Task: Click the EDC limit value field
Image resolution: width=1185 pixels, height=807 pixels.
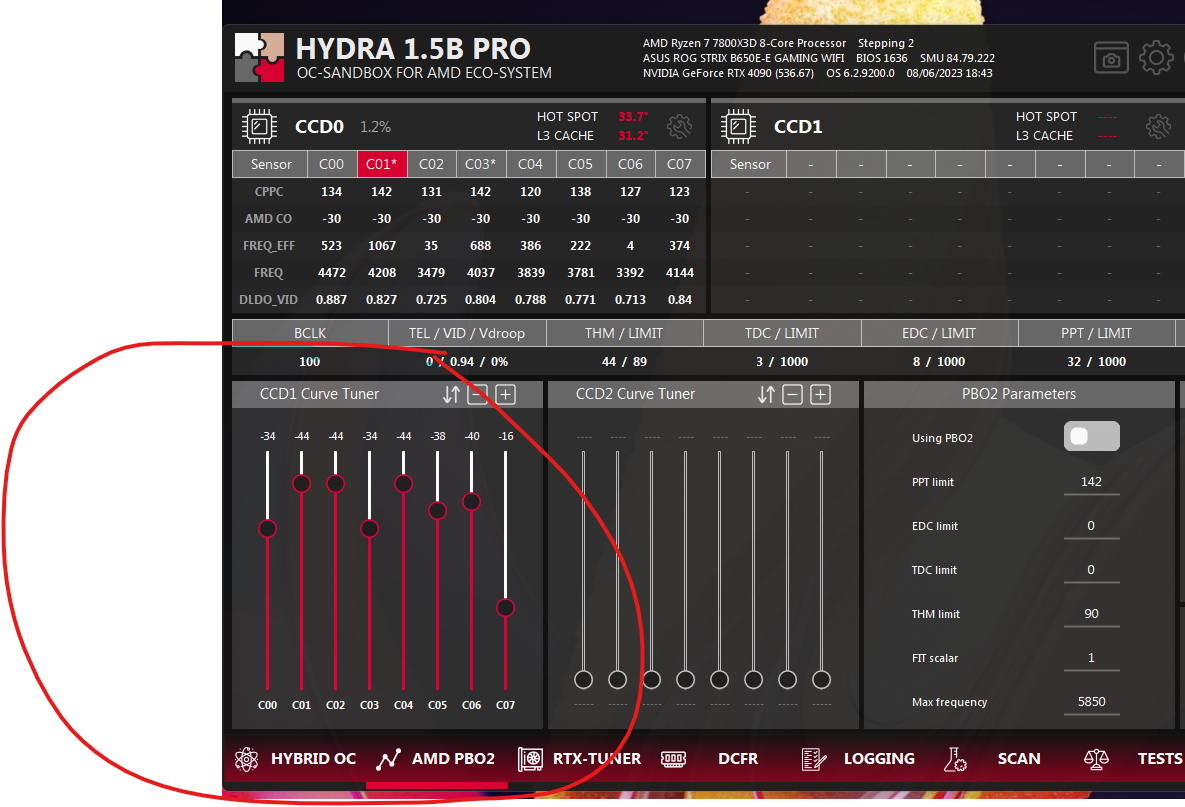Action: (1091, 526)
